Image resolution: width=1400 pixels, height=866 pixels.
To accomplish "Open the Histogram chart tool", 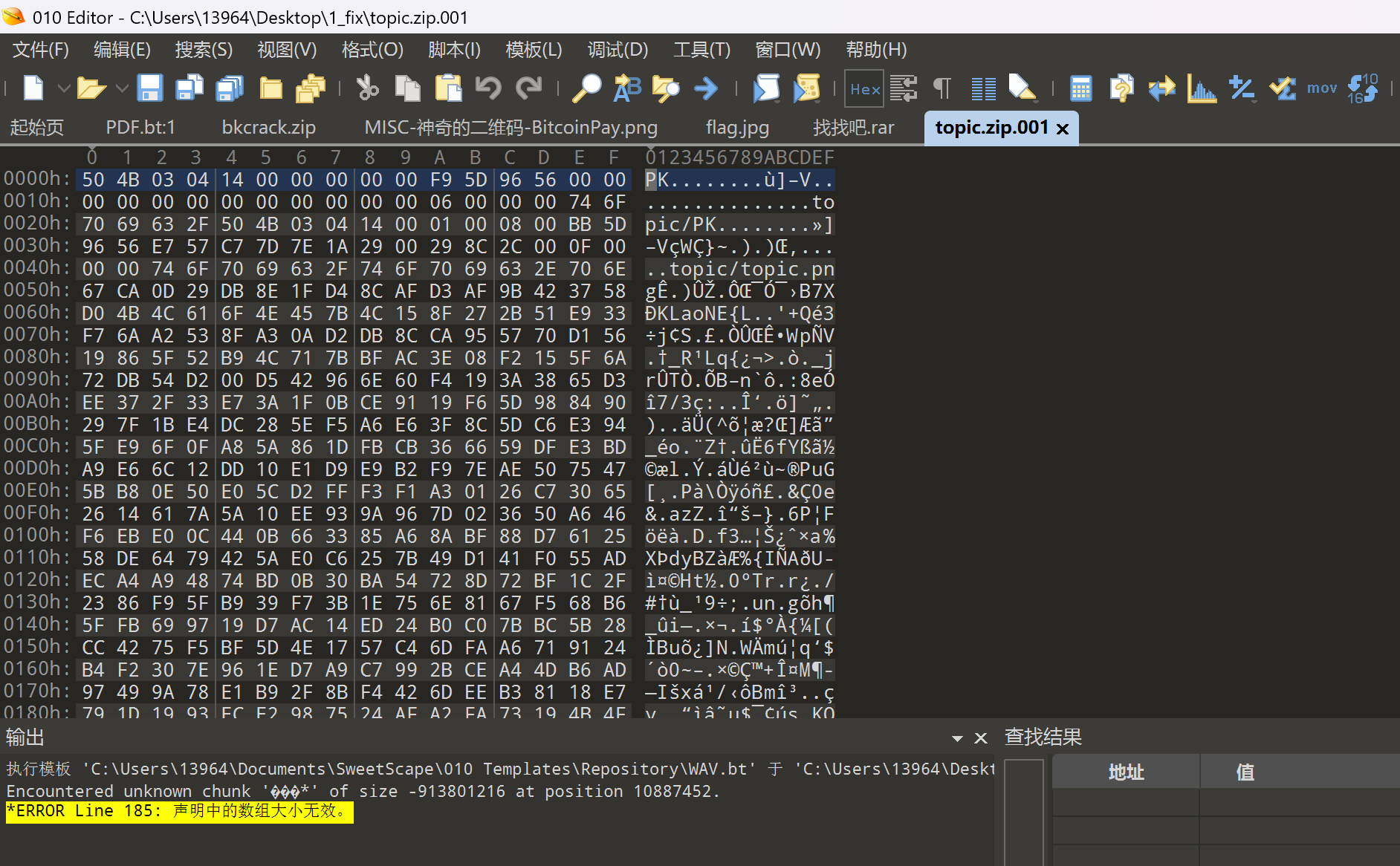I will (x=1201, y=88).
